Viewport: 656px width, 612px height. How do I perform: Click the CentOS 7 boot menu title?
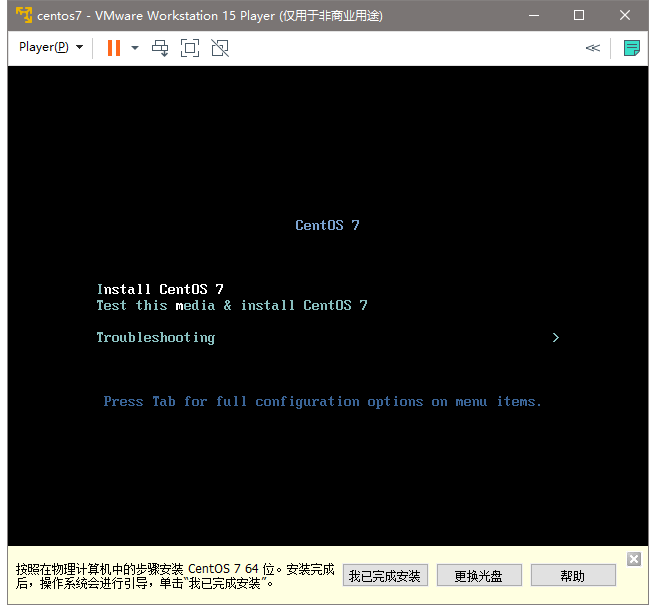[x=327, y=226]
